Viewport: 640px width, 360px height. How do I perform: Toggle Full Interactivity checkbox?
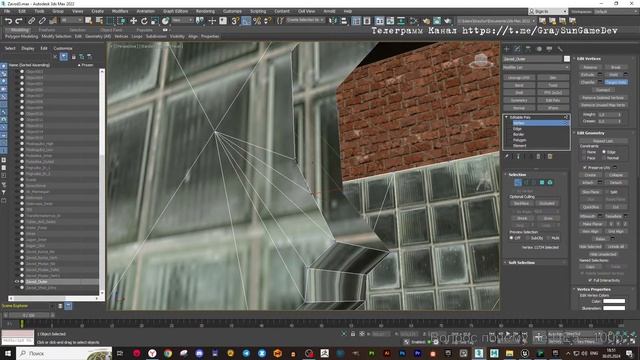click(x=590, y=280)
